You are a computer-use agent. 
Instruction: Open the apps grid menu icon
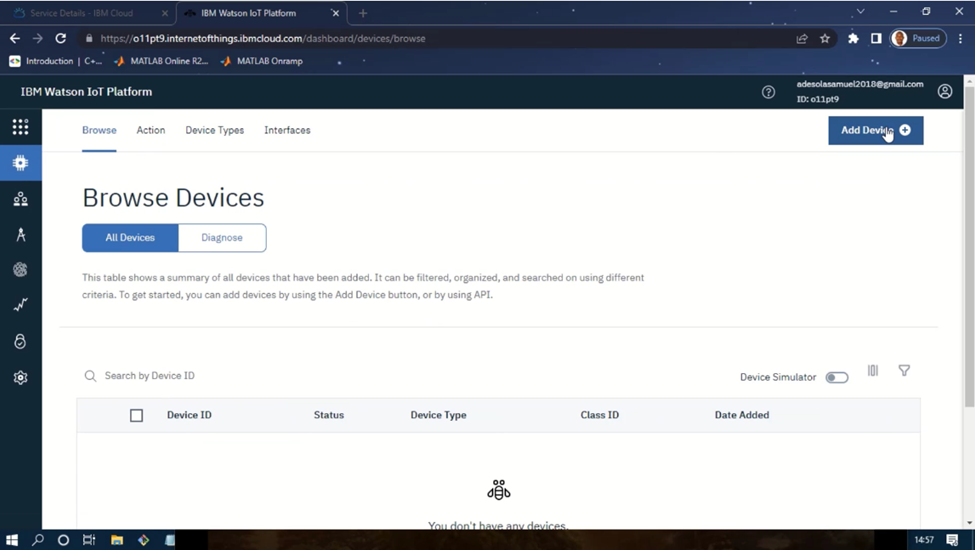coord(21,127)
